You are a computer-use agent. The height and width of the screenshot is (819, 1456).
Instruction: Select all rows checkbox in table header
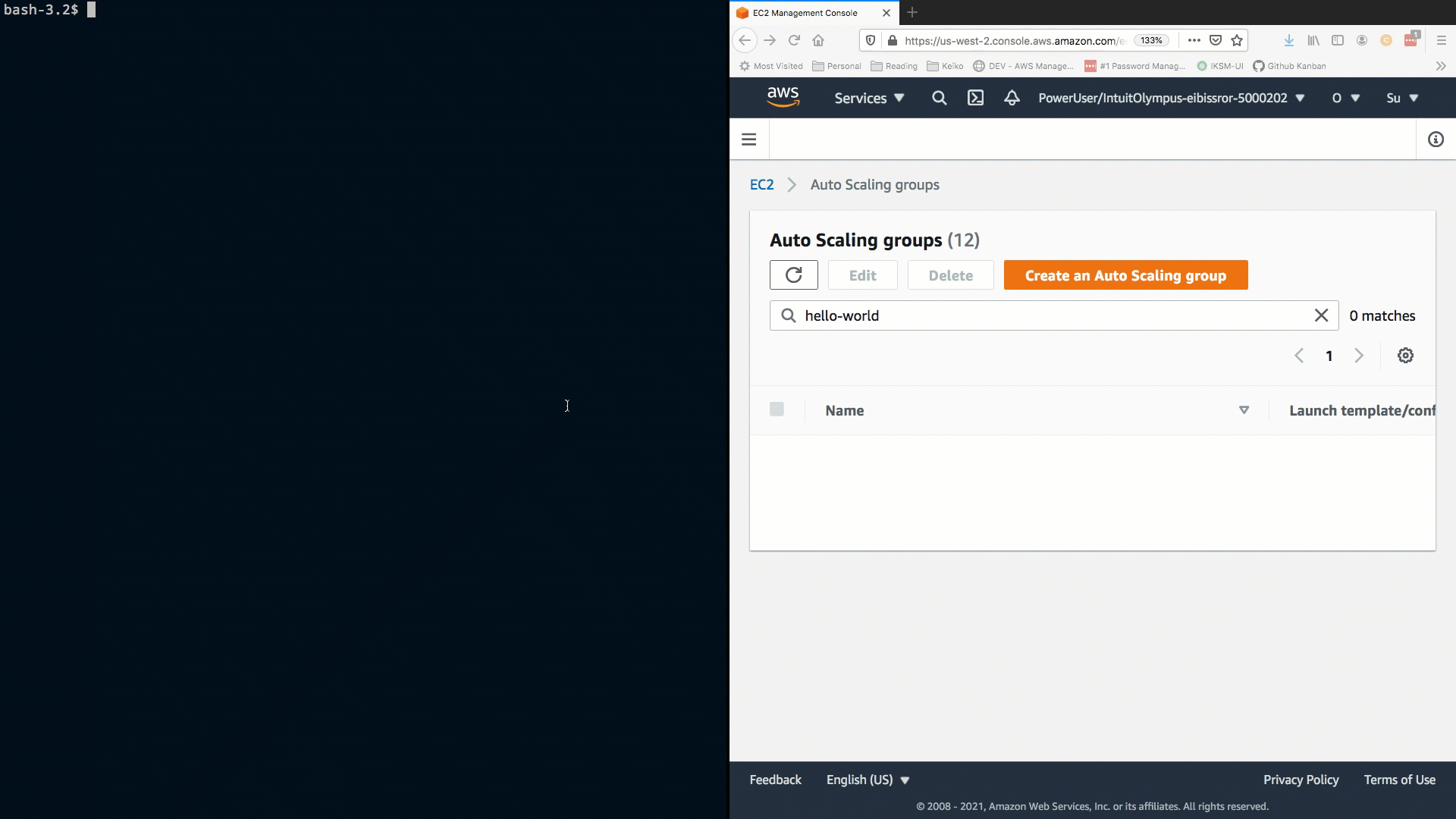pos(777,409)
